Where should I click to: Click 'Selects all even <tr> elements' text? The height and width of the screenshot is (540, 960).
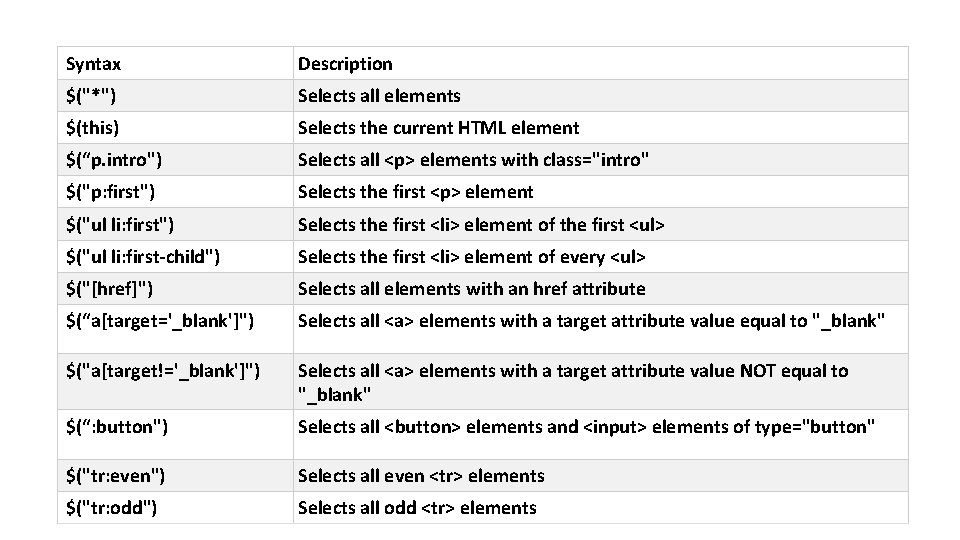(420, 476)
